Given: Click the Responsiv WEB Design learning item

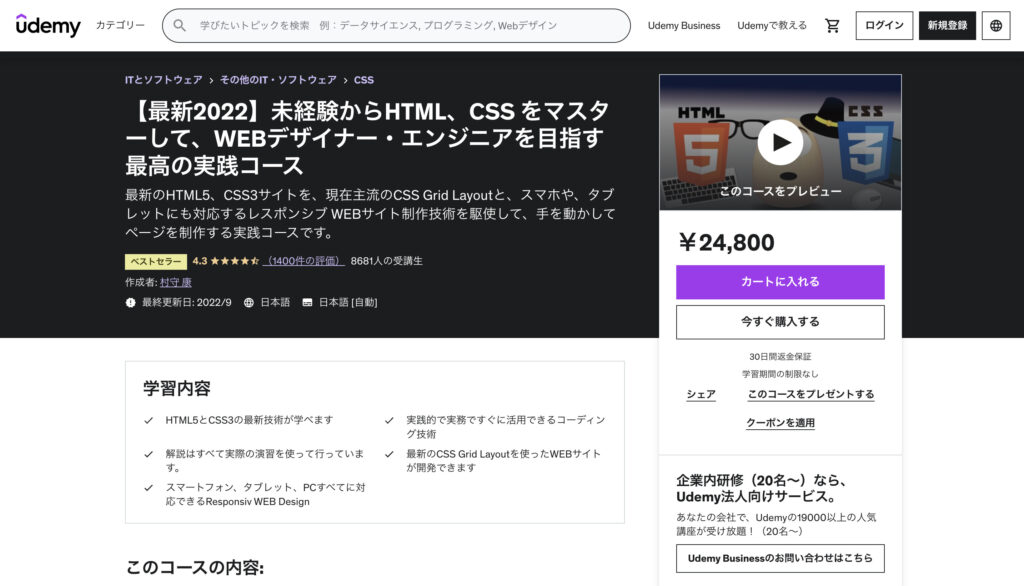Looking at the screenshot, I should point(265,495).
